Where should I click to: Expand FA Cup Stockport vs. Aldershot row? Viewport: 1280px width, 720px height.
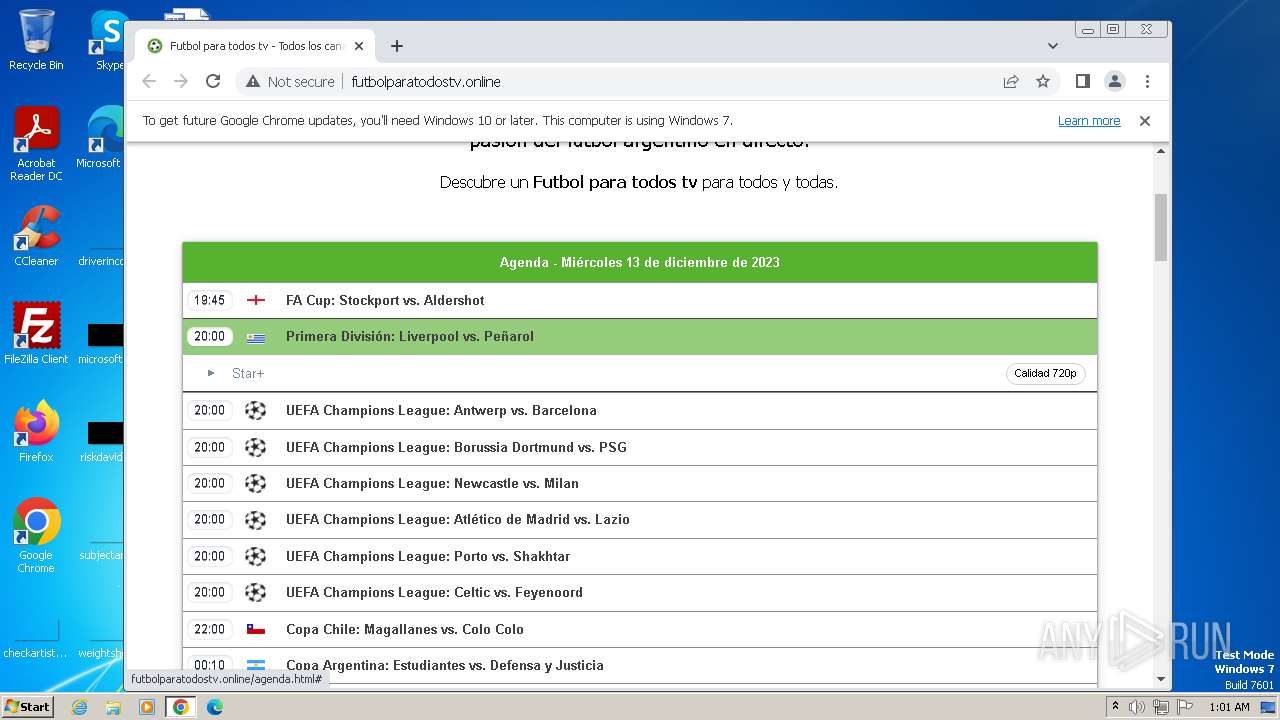click(x=640, y=300)
